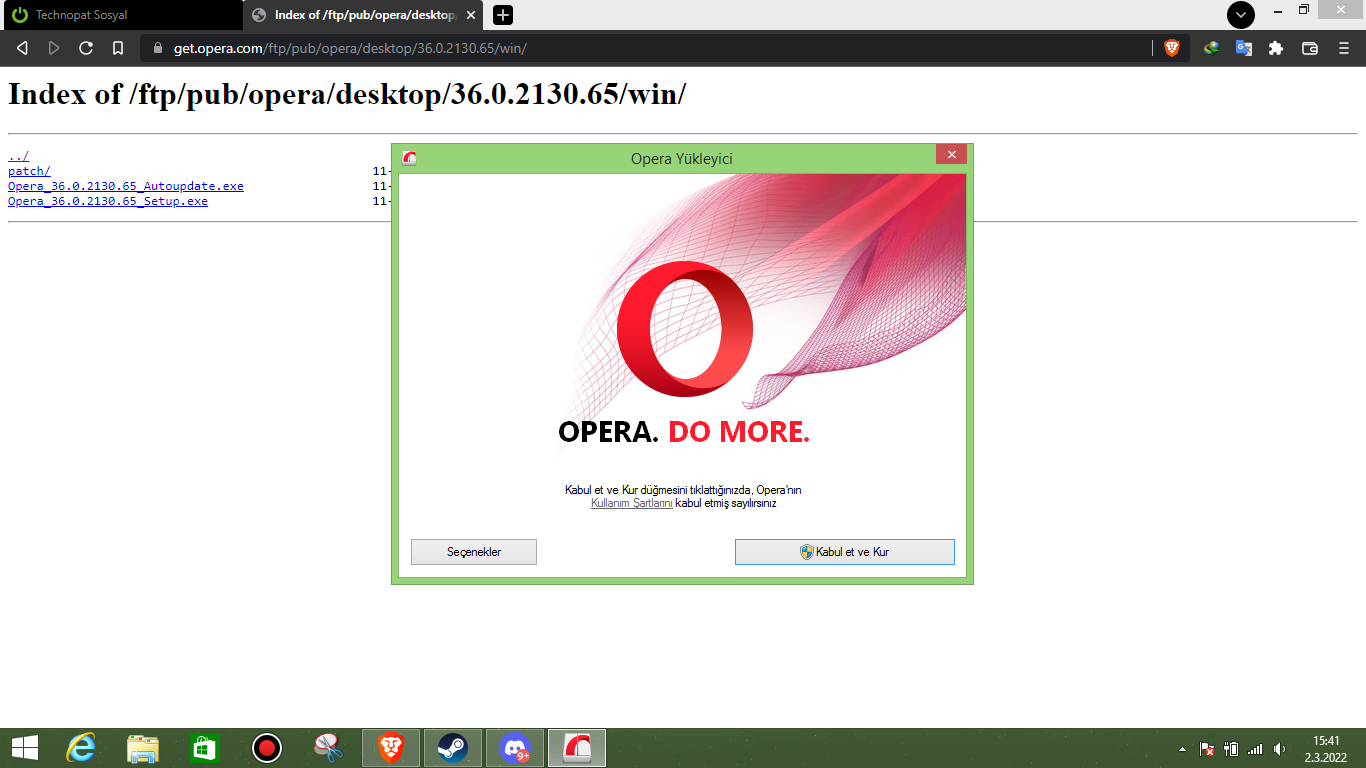
Task: Open Brave Shields lion icon in address bar
Action: click(1172, 48)
